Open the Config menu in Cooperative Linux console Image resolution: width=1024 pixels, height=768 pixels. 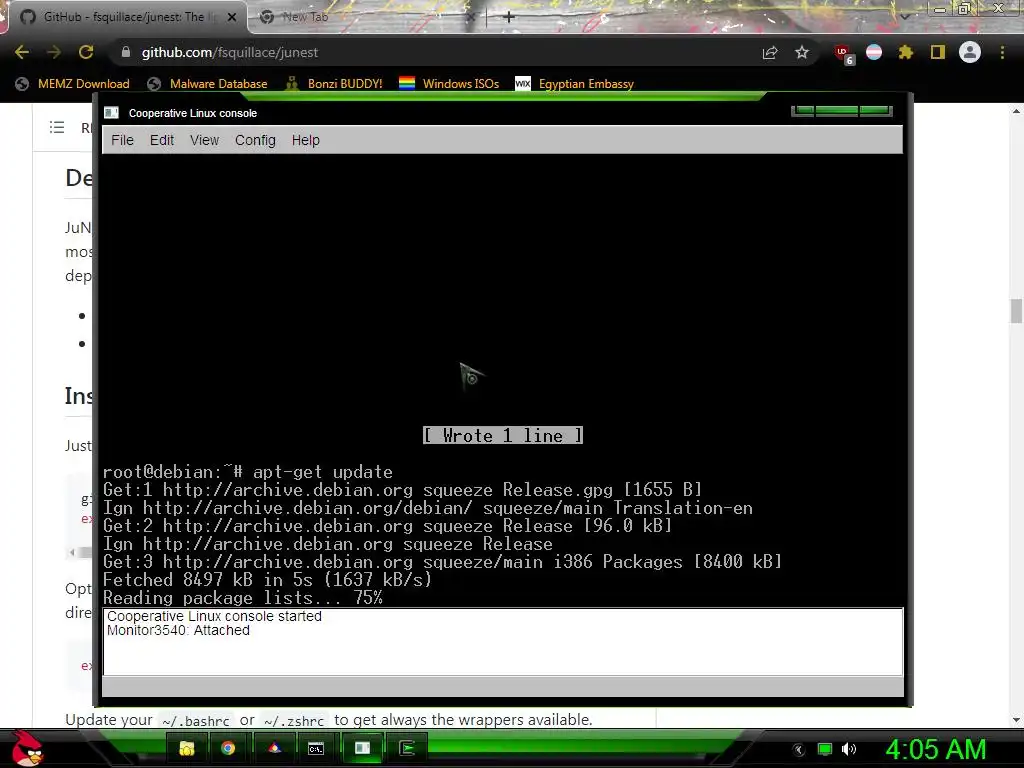click(x=255, y=140)
